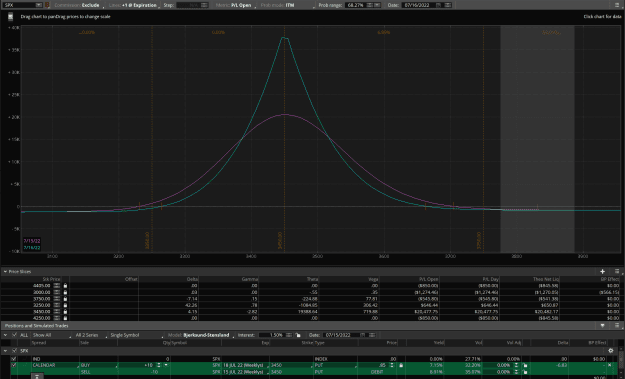Screen dimensions: 625x379
Task: Toggle the ALL positions checkbox
Action: [x=15, y=335]
